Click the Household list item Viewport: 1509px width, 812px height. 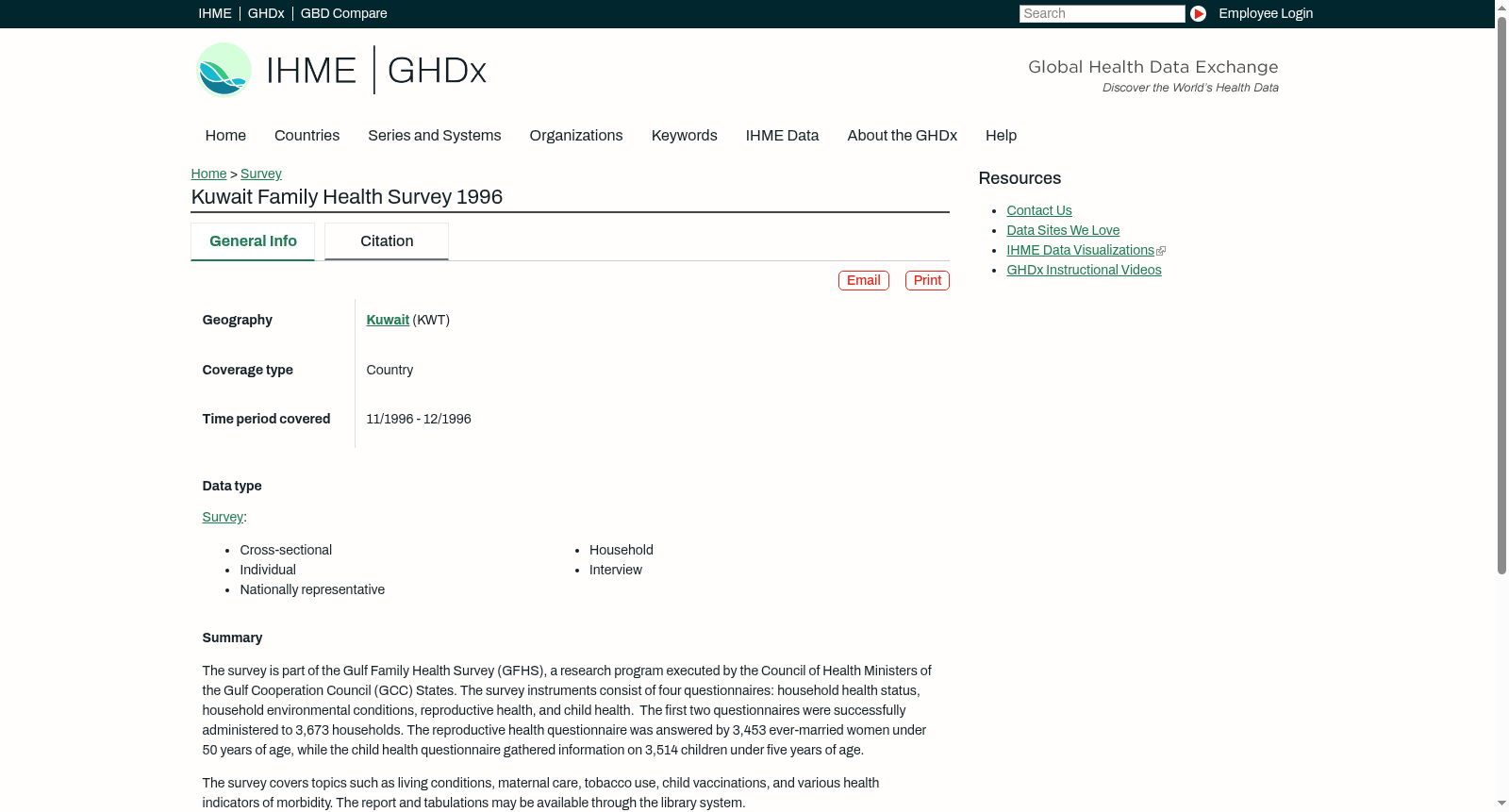(622, 551)
